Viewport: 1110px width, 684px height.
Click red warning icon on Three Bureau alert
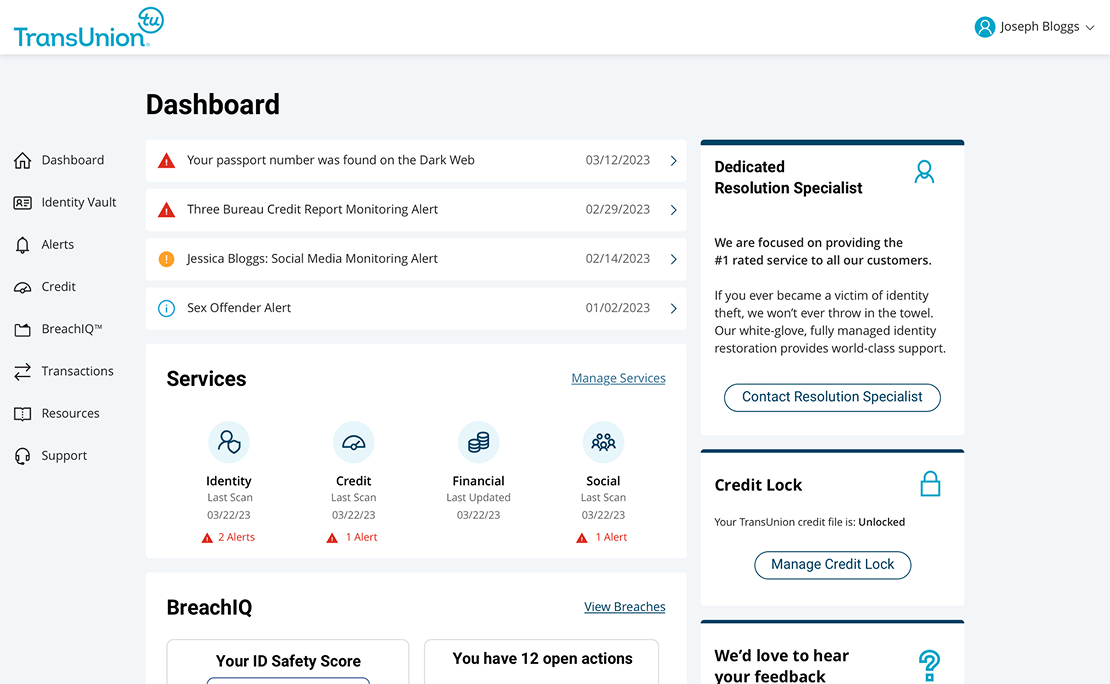(166, 210)
